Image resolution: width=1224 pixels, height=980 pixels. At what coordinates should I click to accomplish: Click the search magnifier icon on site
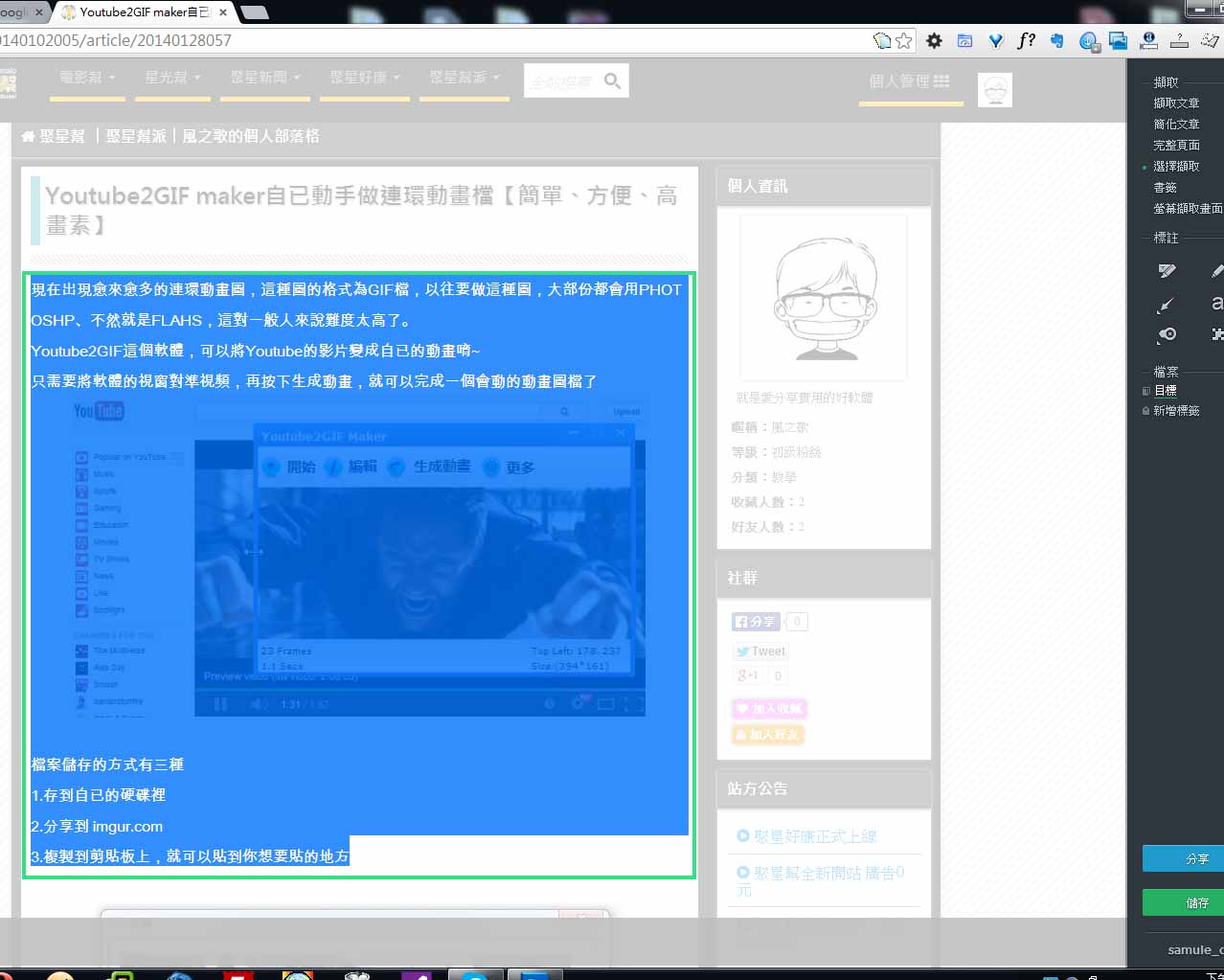[x=613, y=81]
